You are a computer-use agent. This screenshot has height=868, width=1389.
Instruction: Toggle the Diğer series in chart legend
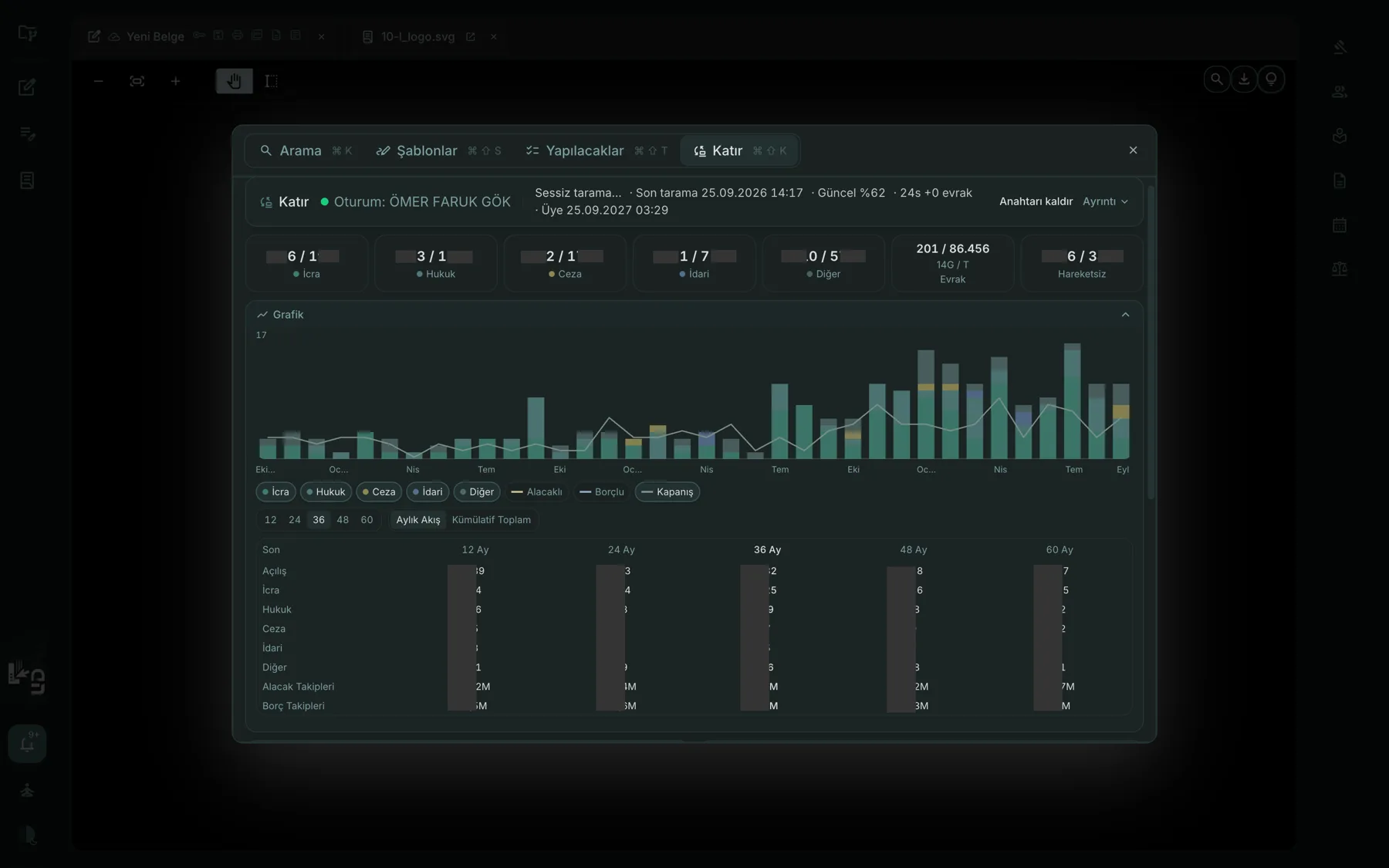(x=477, y=491)
